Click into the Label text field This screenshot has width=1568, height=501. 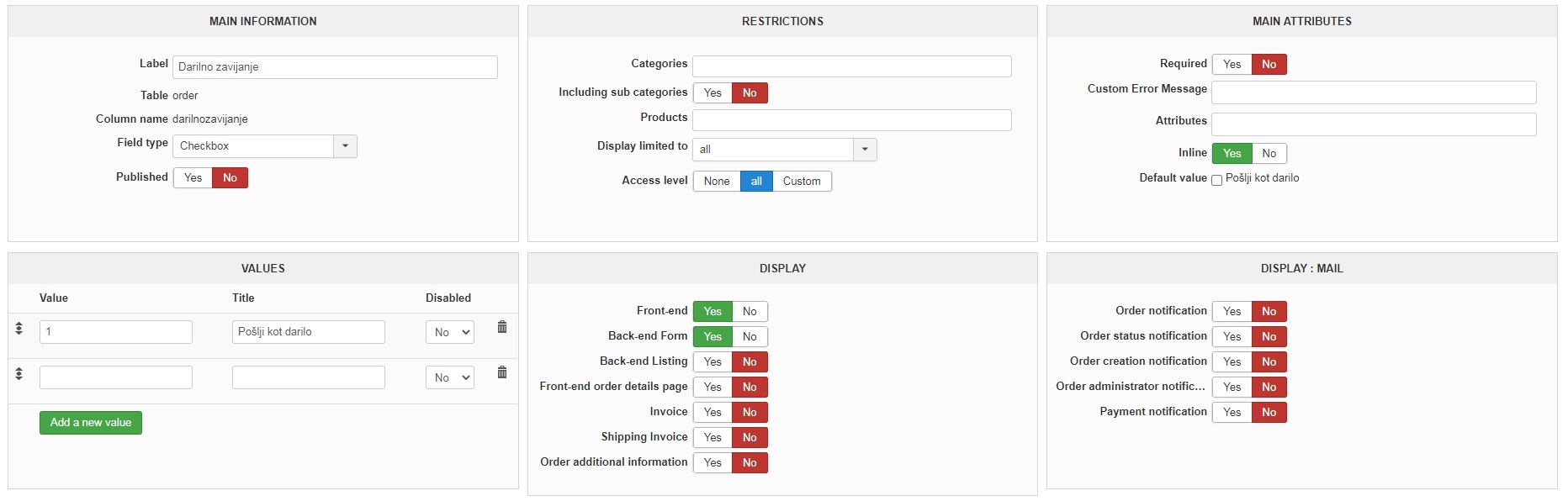click(335, 67)
